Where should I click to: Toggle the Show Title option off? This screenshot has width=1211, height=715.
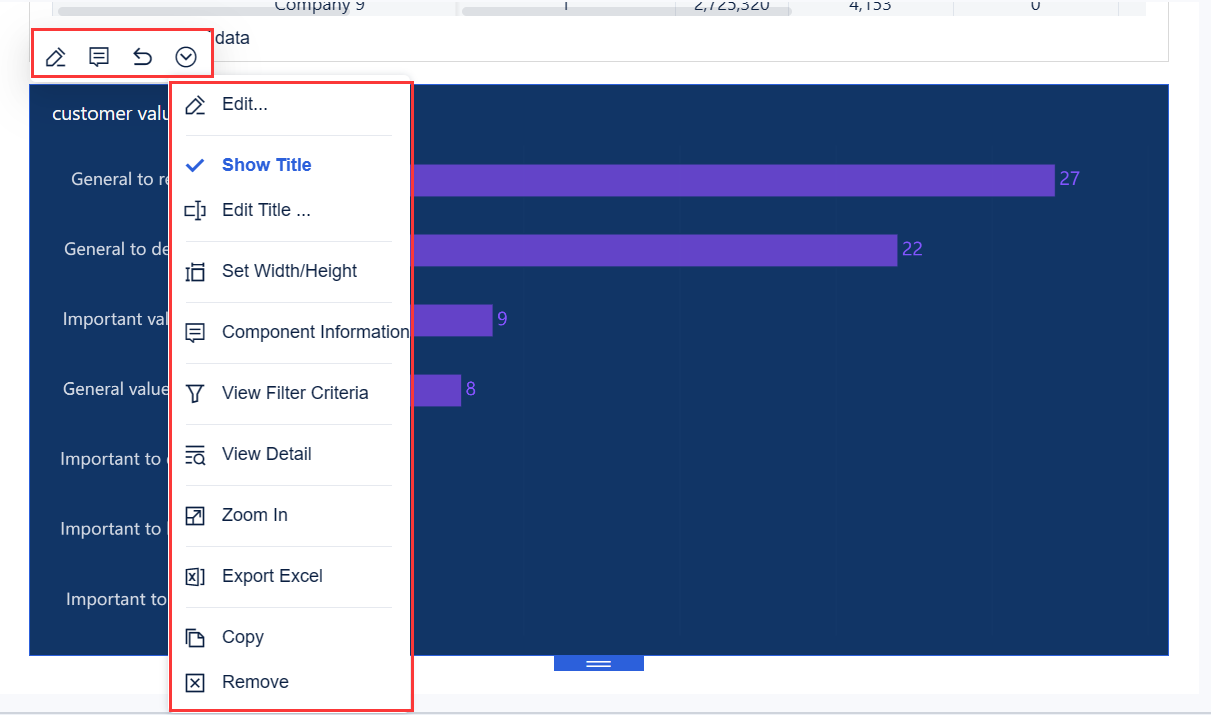click(266, 164)
